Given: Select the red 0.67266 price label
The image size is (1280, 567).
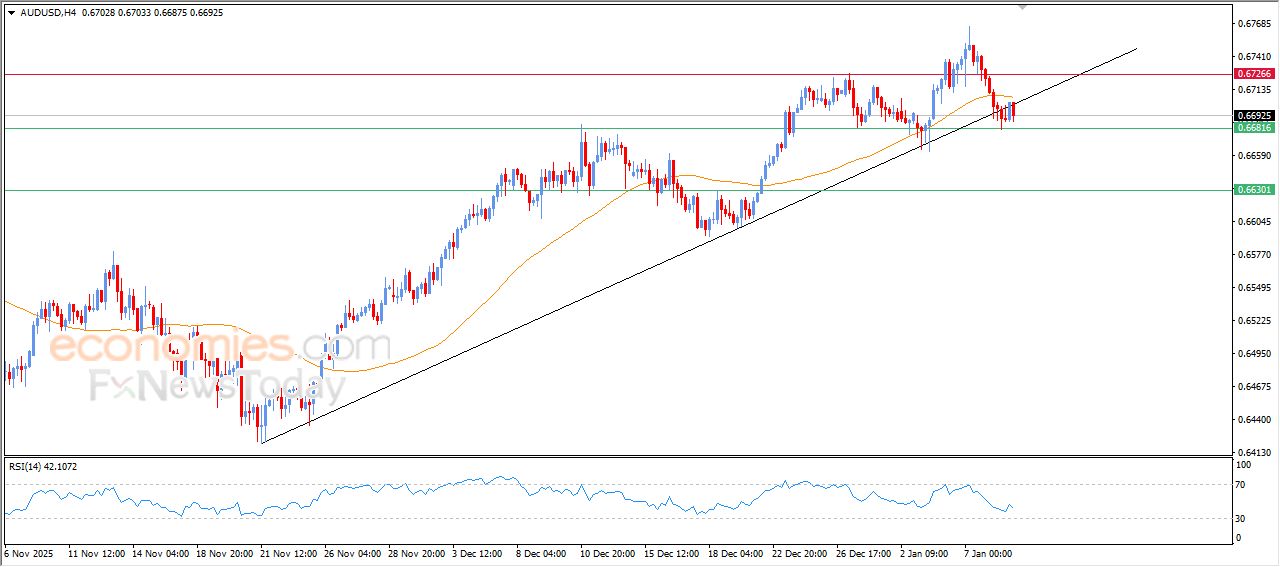Looking at the screenshot, I should coord(1254,74).
